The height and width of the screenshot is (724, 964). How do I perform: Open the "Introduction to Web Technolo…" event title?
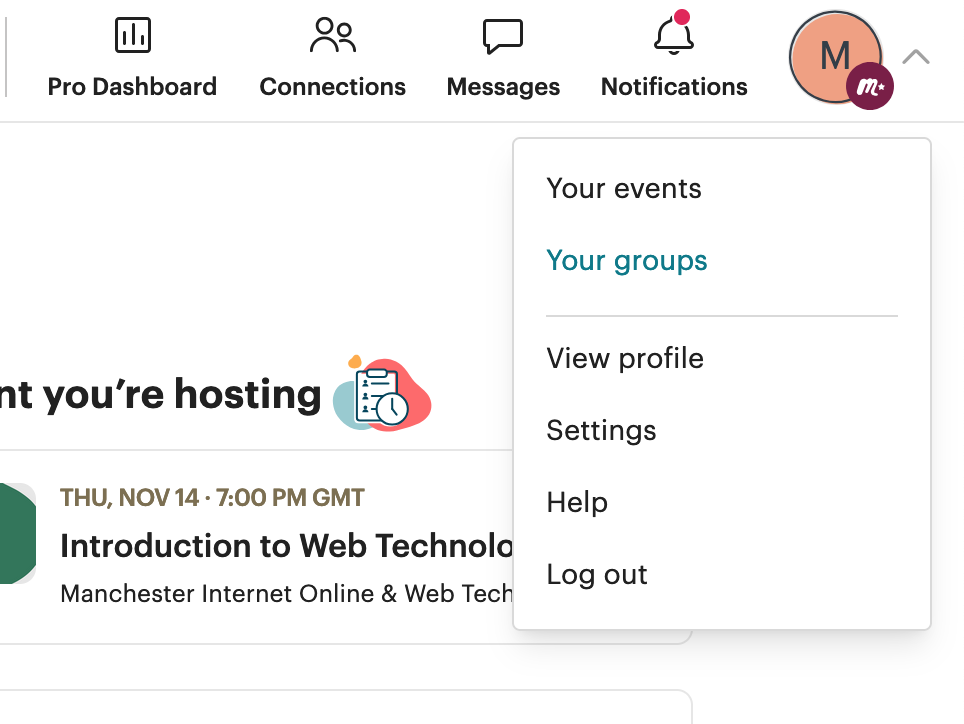(286, 546)
